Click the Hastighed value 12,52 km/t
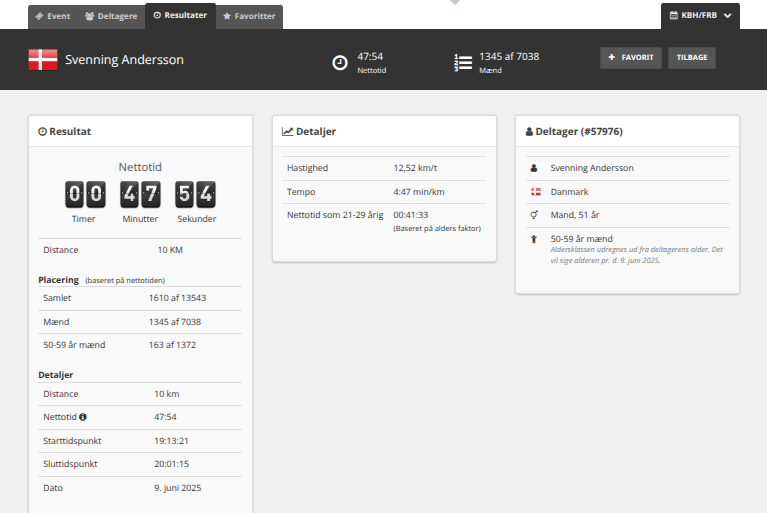The height and width of the screenshot is (513, 767). pos(415,168)
